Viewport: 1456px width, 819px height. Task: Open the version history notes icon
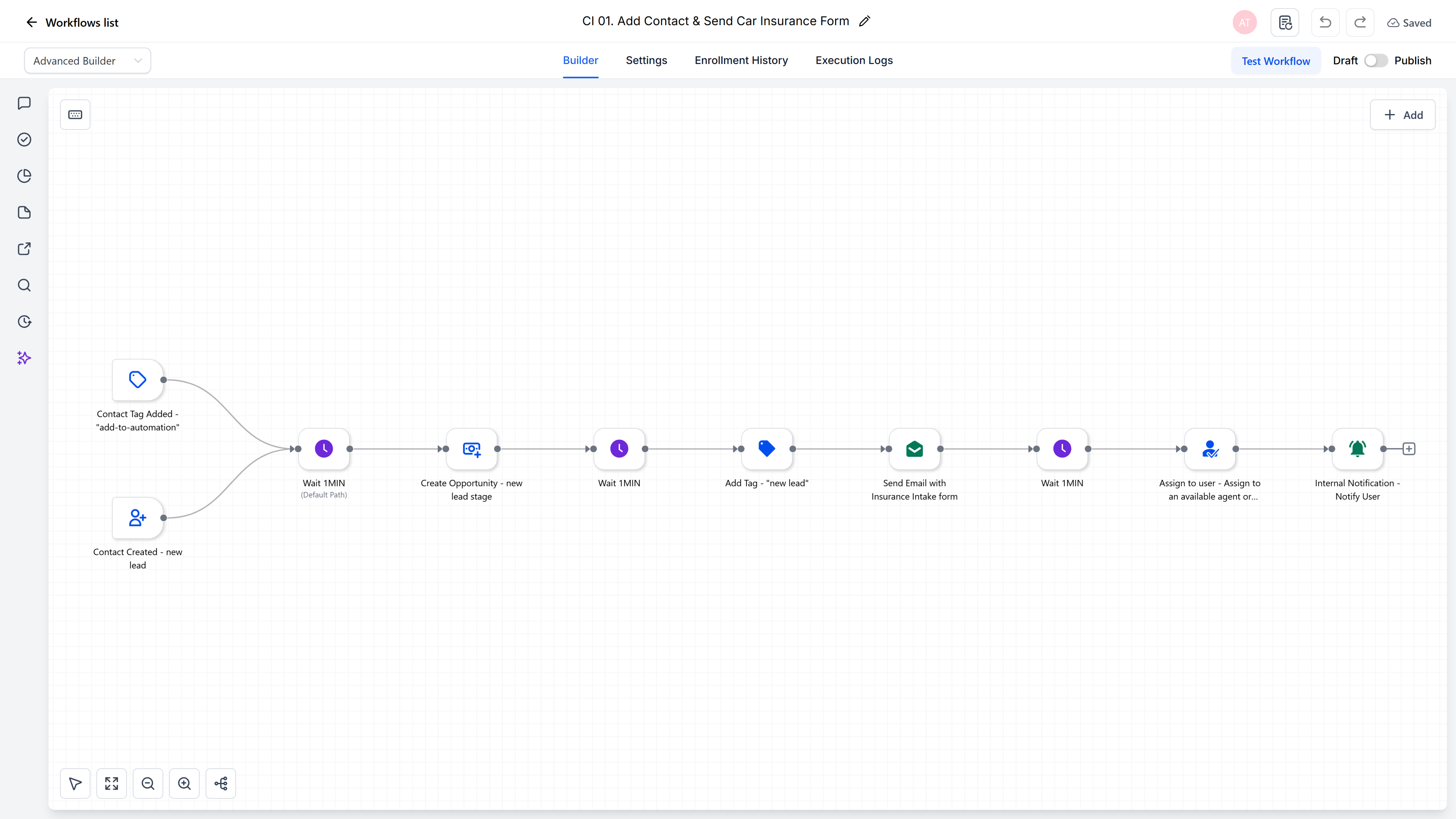click(1285, 23)
